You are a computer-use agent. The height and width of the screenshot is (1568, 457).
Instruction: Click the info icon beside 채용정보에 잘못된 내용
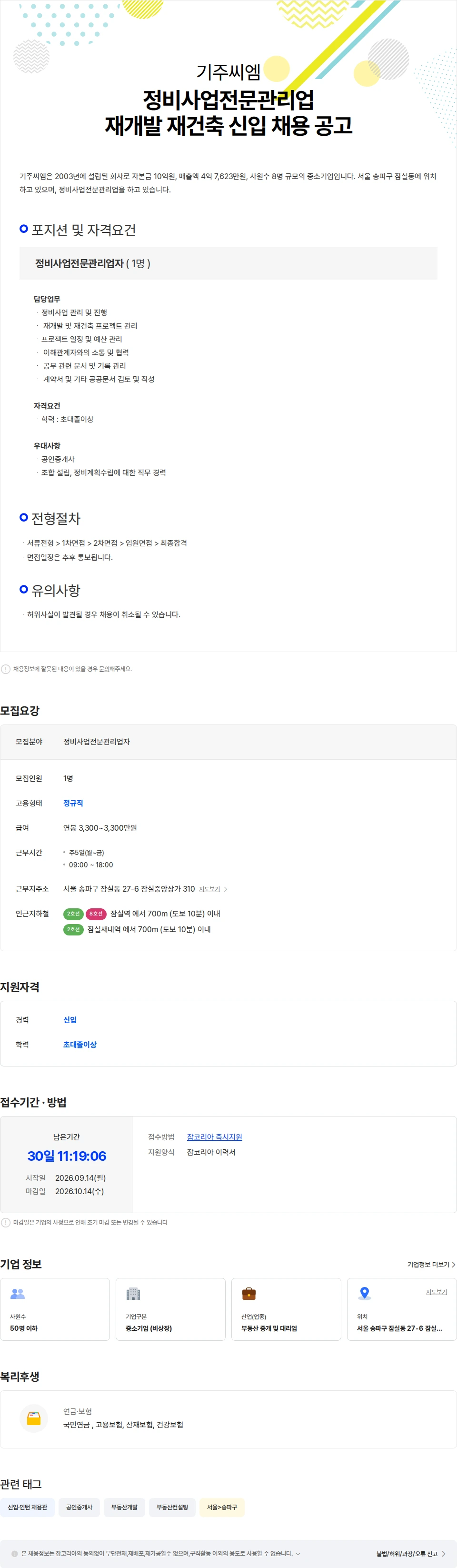6,669
